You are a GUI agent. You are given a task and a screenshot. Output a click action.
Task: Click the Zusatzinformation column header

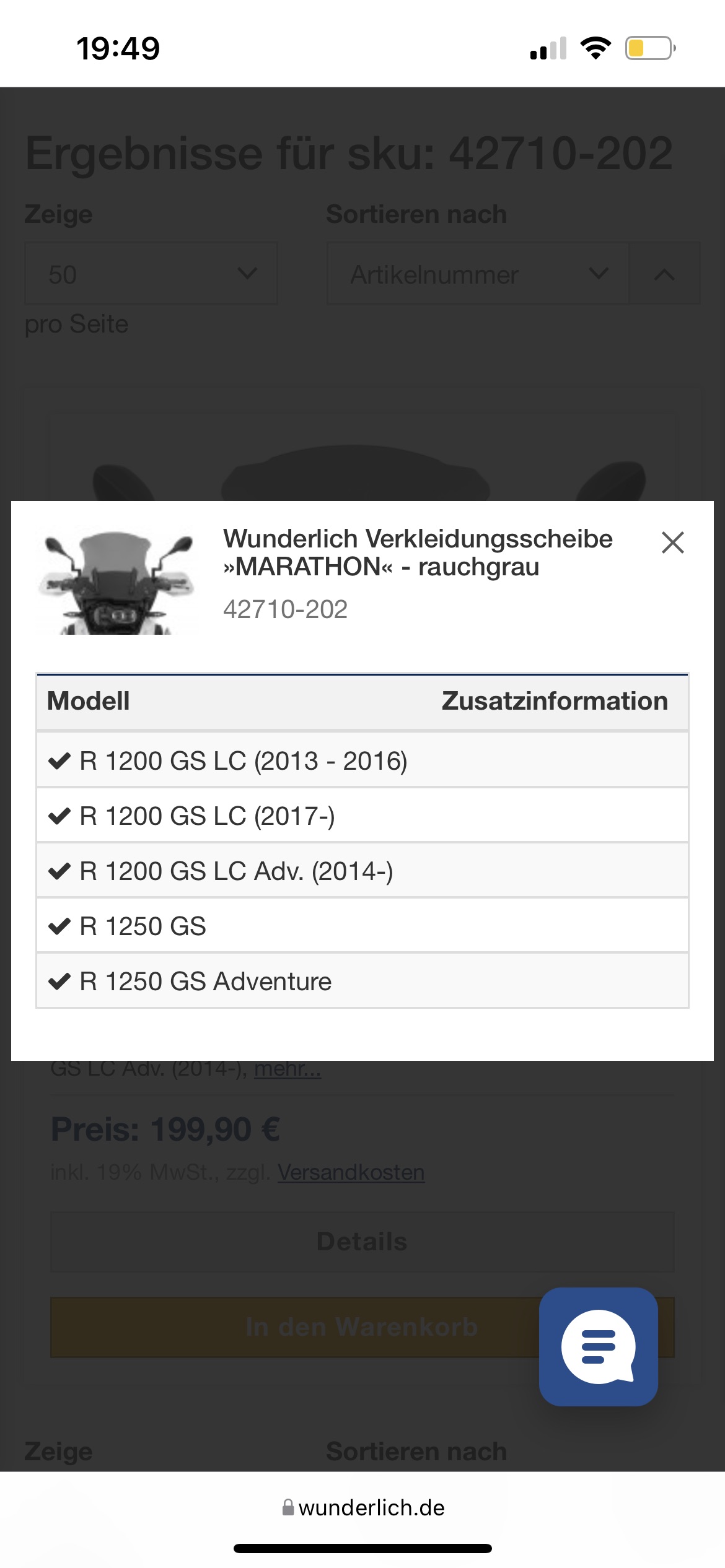pos(555,701)
